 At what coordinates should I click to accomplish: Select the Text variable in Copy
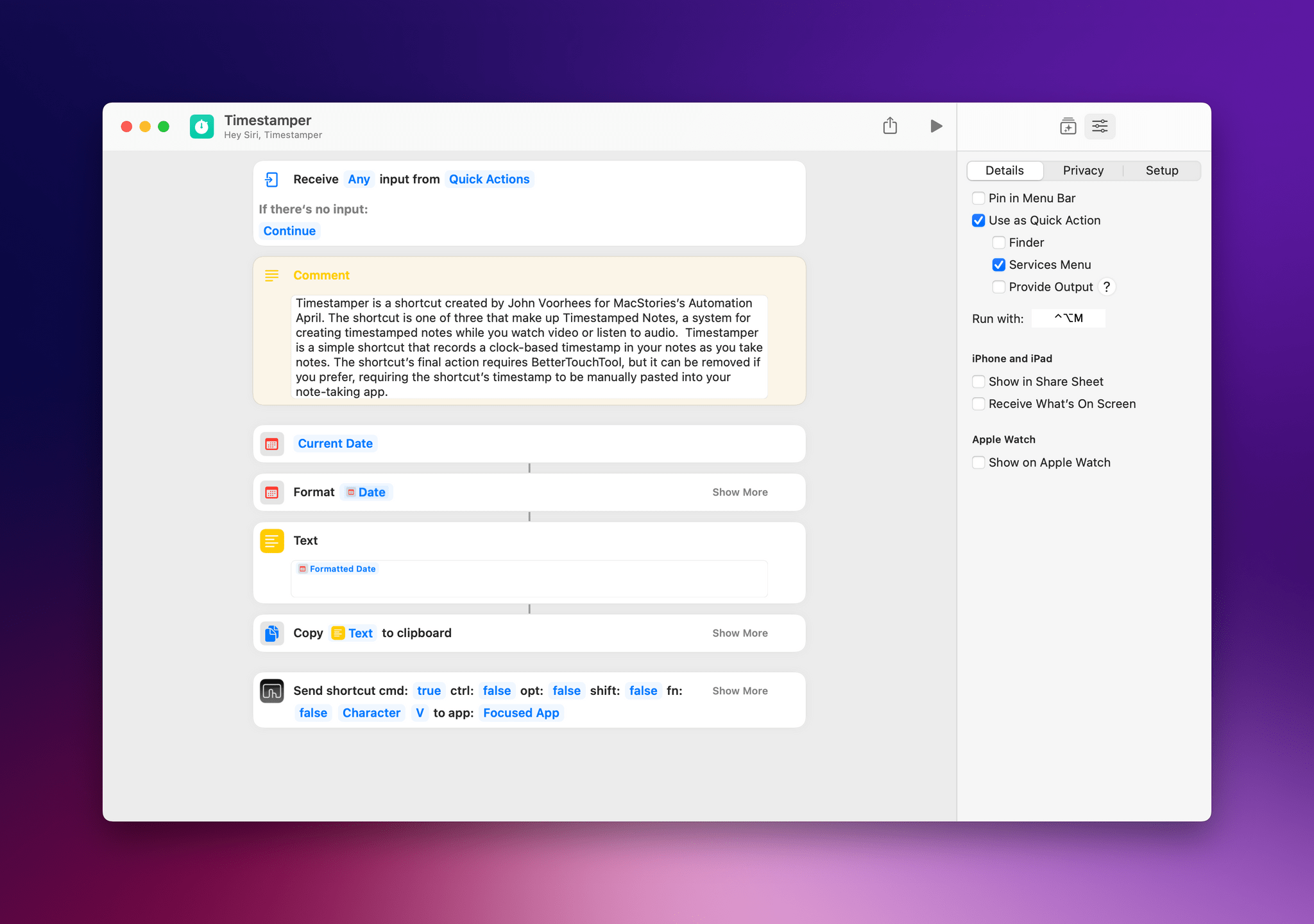tap(352, 633)
